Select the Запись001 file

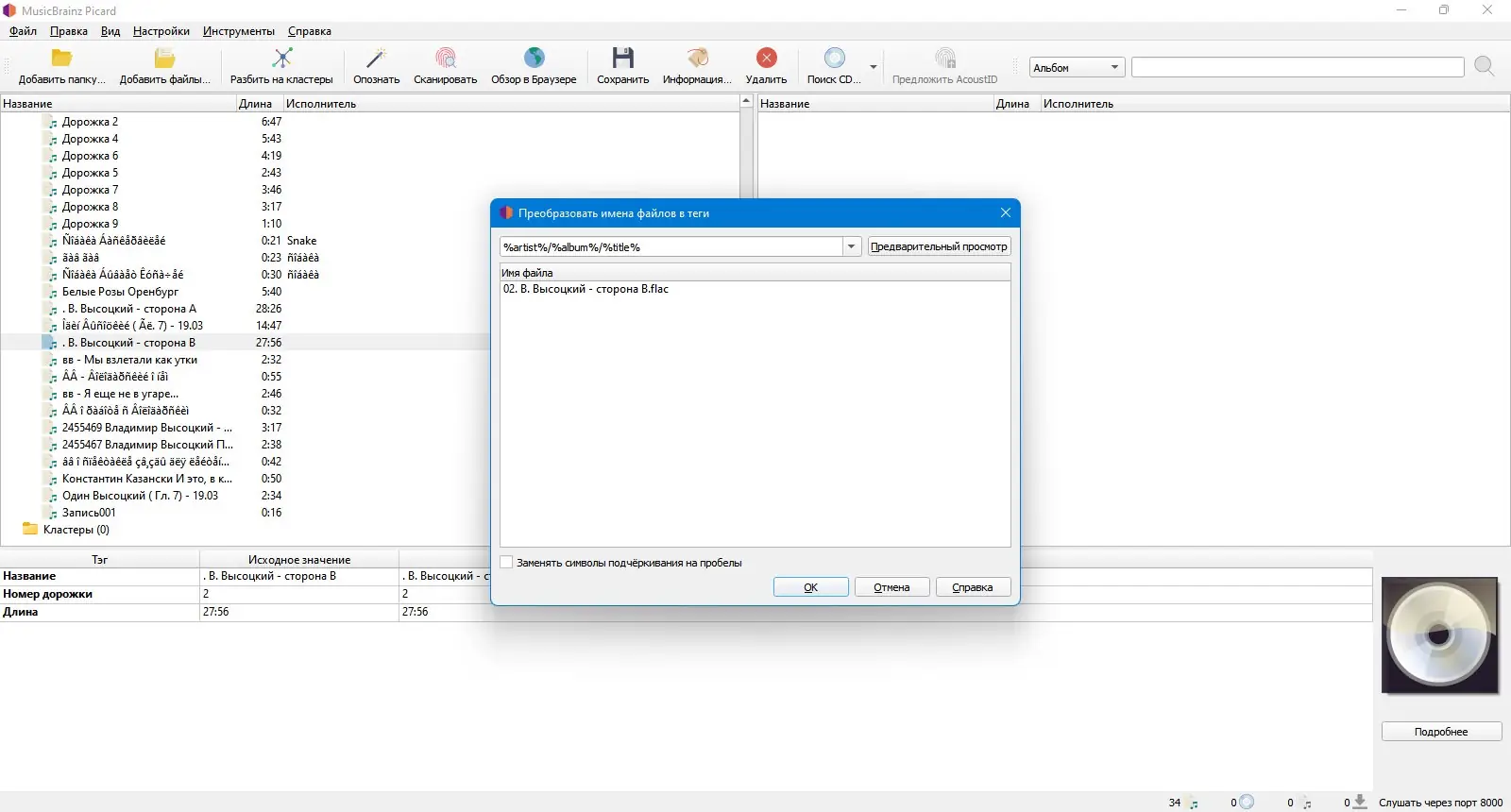pyautogui.click(x=89, y=513)
